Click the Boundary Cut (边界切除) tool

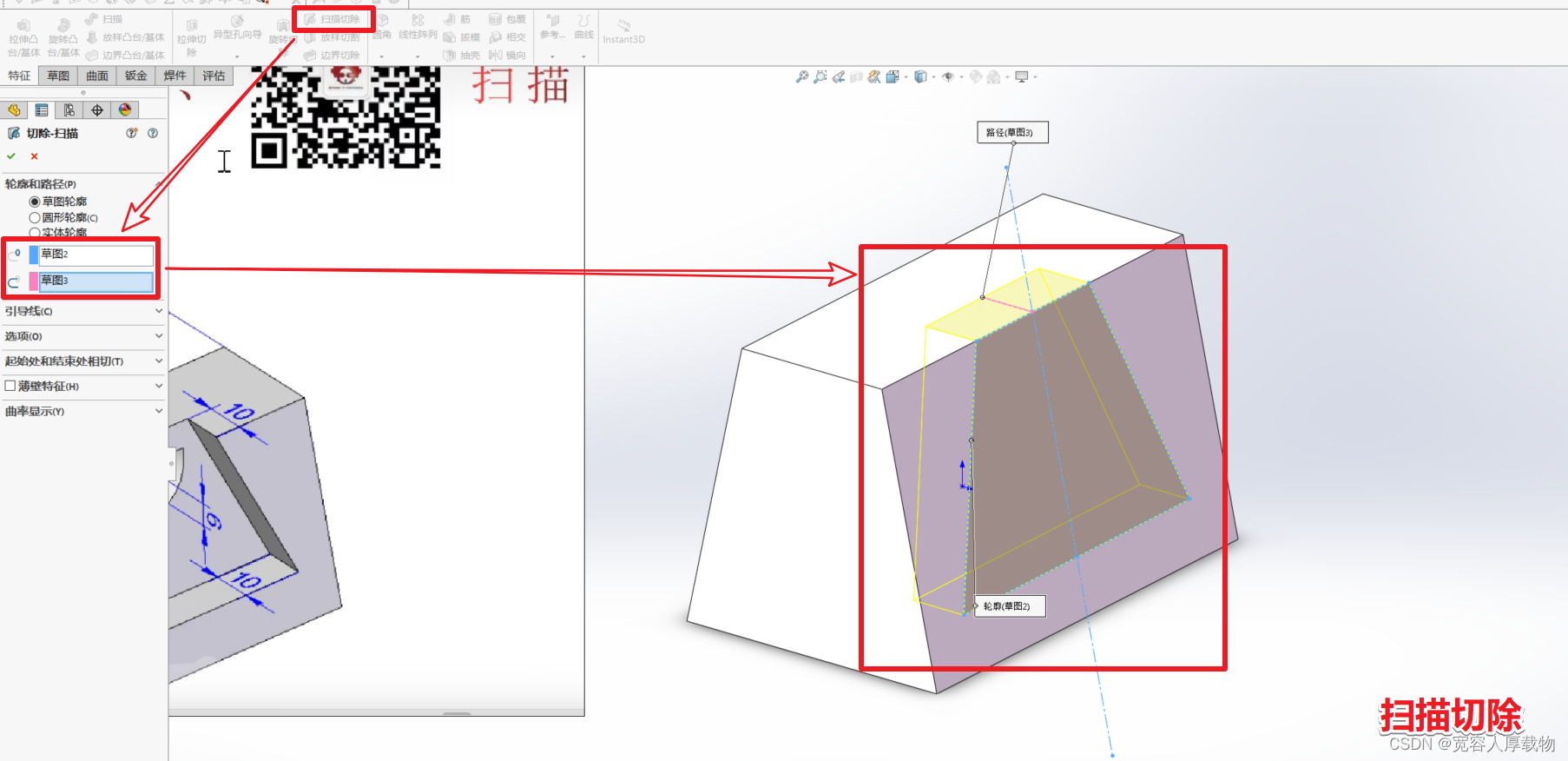coord(332,55)
